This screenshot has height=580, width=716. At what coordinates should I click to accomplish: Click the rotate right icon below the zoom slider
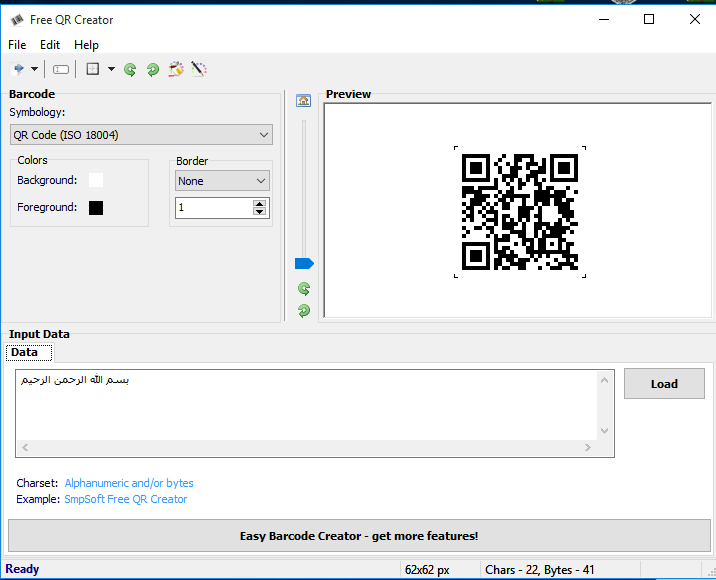pyautogui.click(x=304, y=311)
